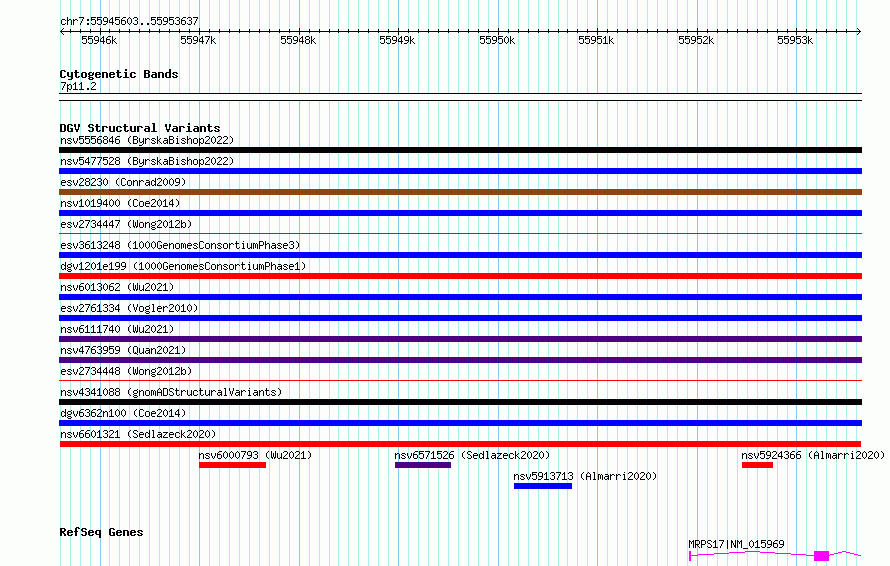Viewport: 890px width, 566px height.
Task: Click the 55950k ruler tick label
Action: tap(497, 40)
